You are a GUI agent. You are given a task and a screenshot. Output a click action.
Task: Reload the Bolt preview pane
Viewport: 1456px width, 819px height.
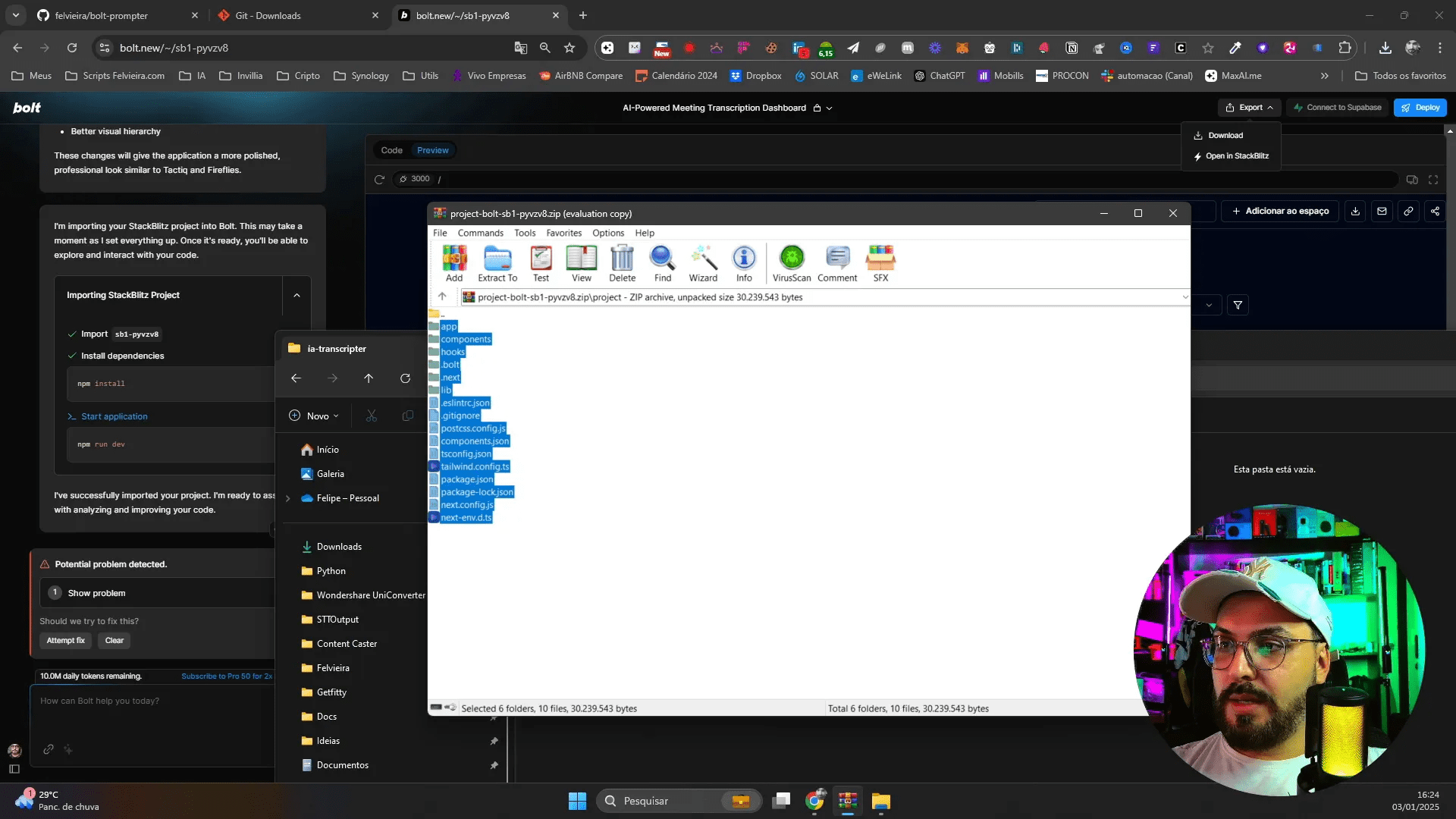click(379, 179)
